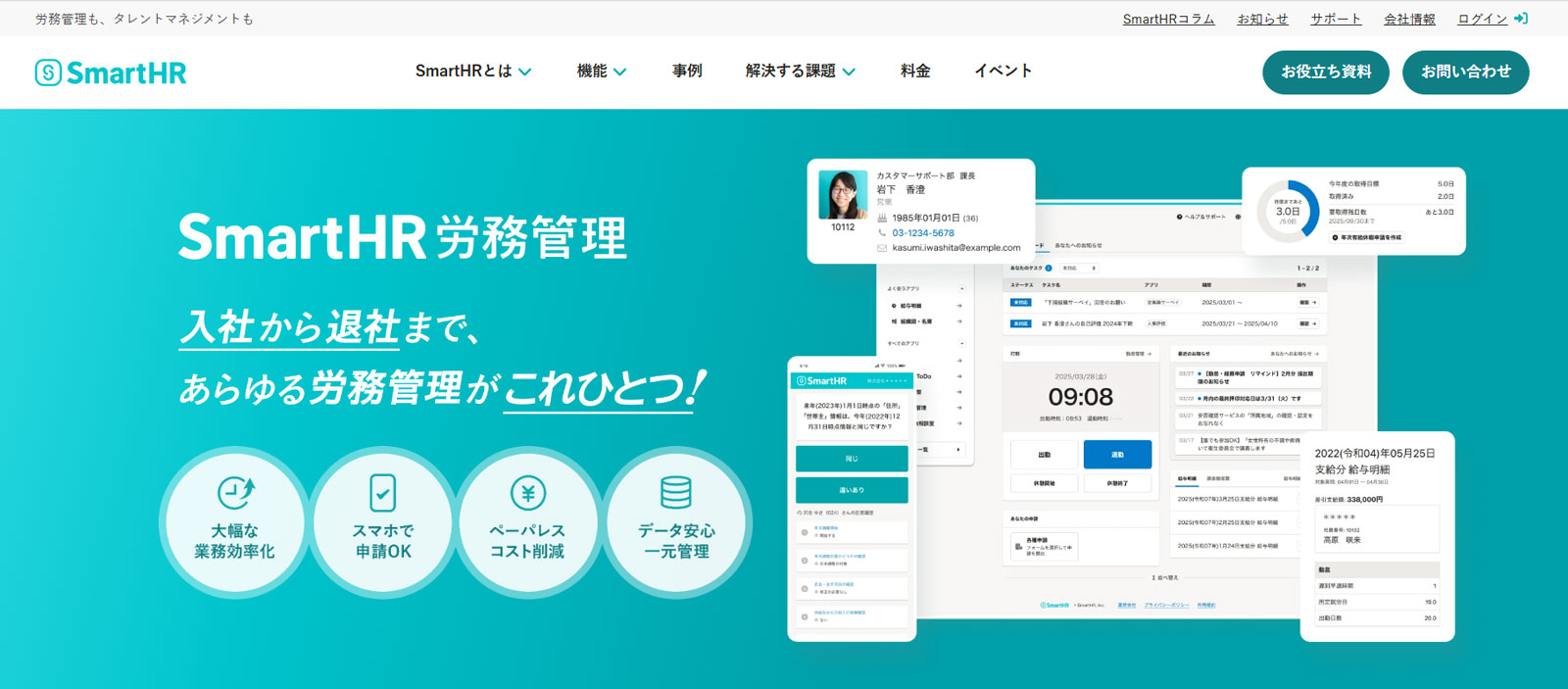Click the これひとつ! underlined text
This screenshot has width=1568, height=689.
[604, 389]
